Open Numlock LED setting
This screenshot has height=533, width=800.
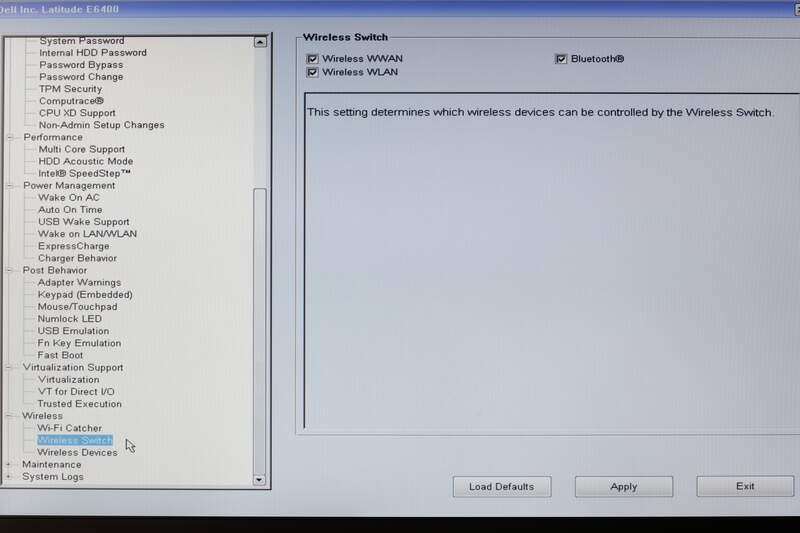(x=70, y=319)
